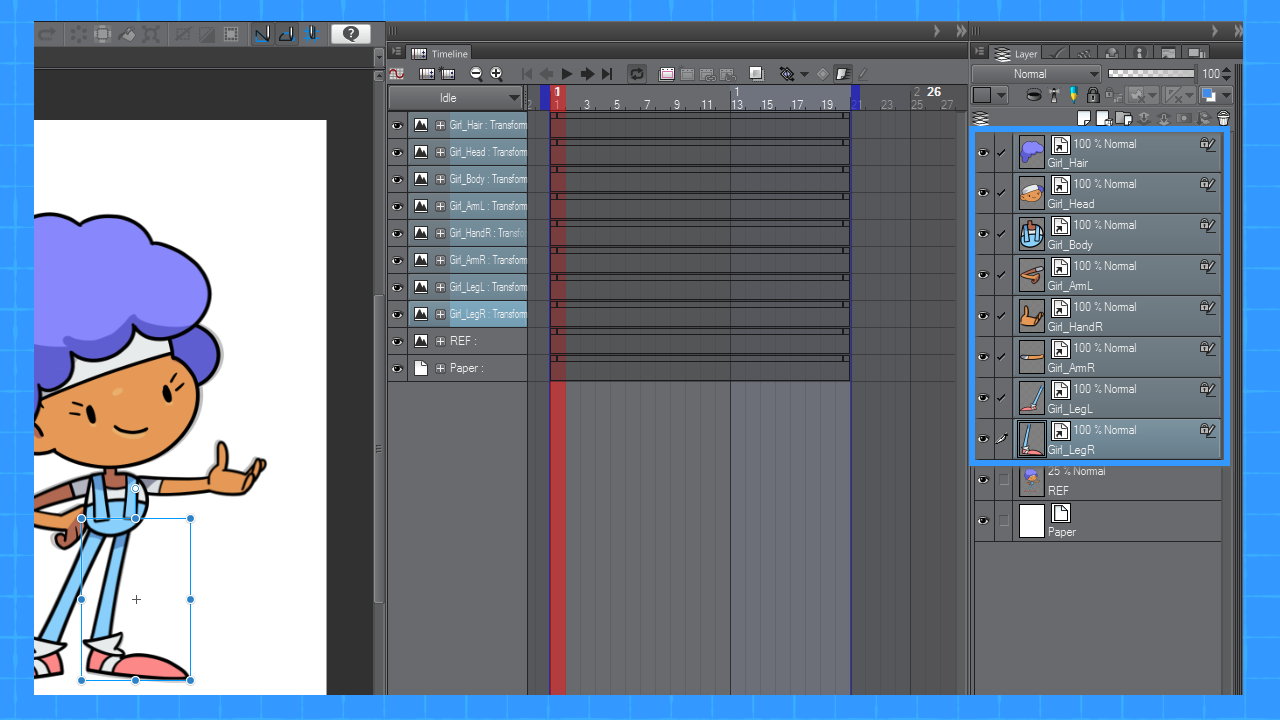
Task: Click the Redo arrow in top toolbar
Action: [x=46, y=34]
